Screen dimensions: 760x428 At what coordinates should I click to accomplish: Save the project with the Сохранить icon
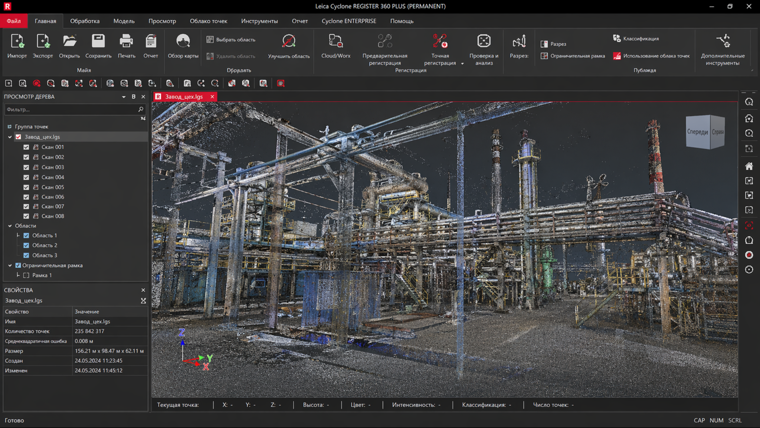click(x=98, y=41)
